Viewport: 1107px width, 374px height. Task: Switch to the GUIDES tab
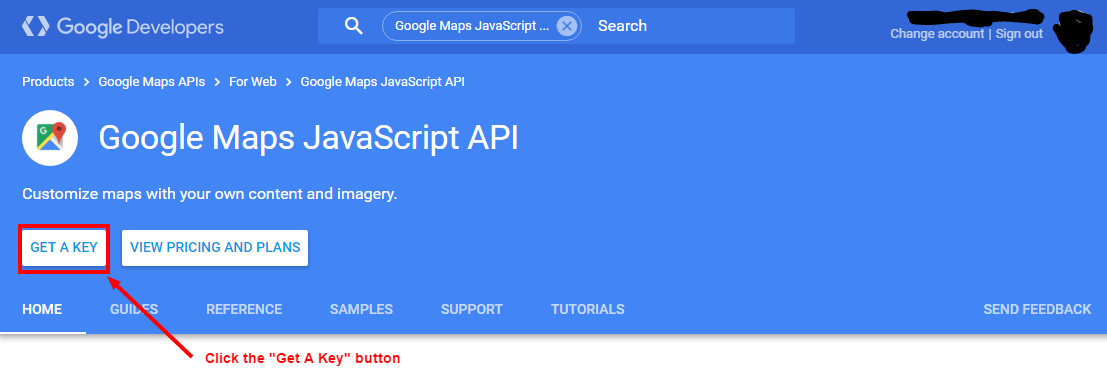pos(134,309)
